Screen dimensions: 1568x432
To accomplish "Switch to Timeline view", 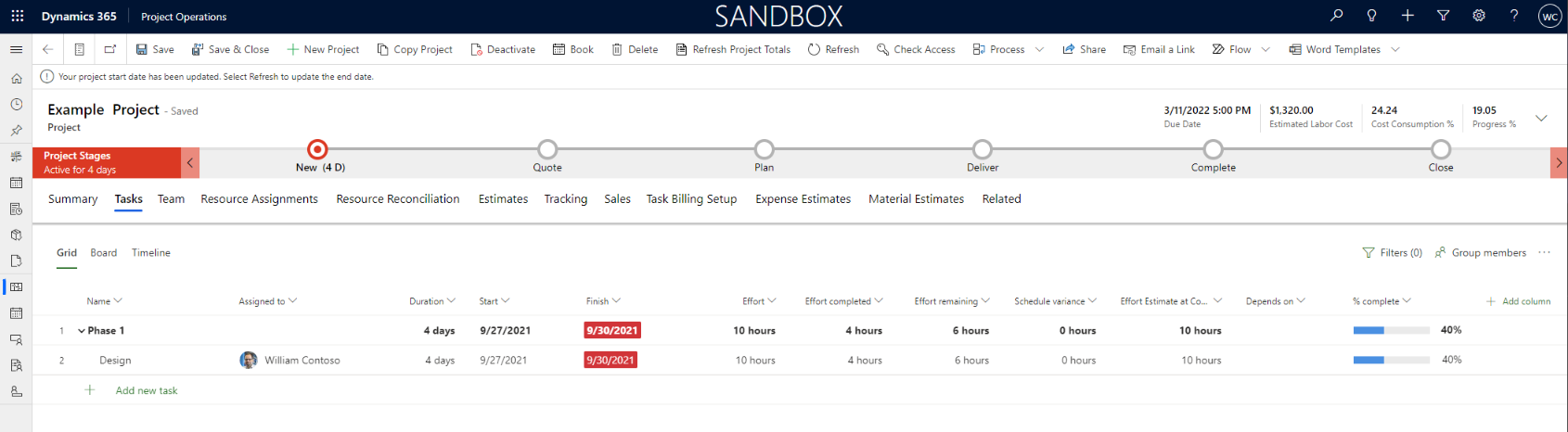I will pyautogui.click(x=151, y=253).
